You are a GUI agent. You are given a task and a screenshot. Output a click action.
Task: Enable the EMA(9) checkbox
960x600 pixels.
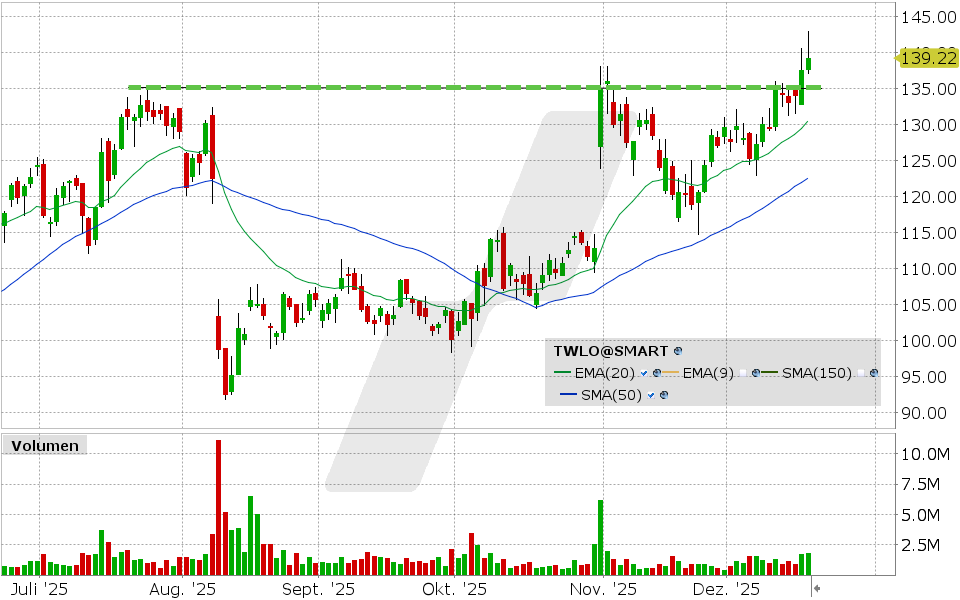click(x=743, y=371)
